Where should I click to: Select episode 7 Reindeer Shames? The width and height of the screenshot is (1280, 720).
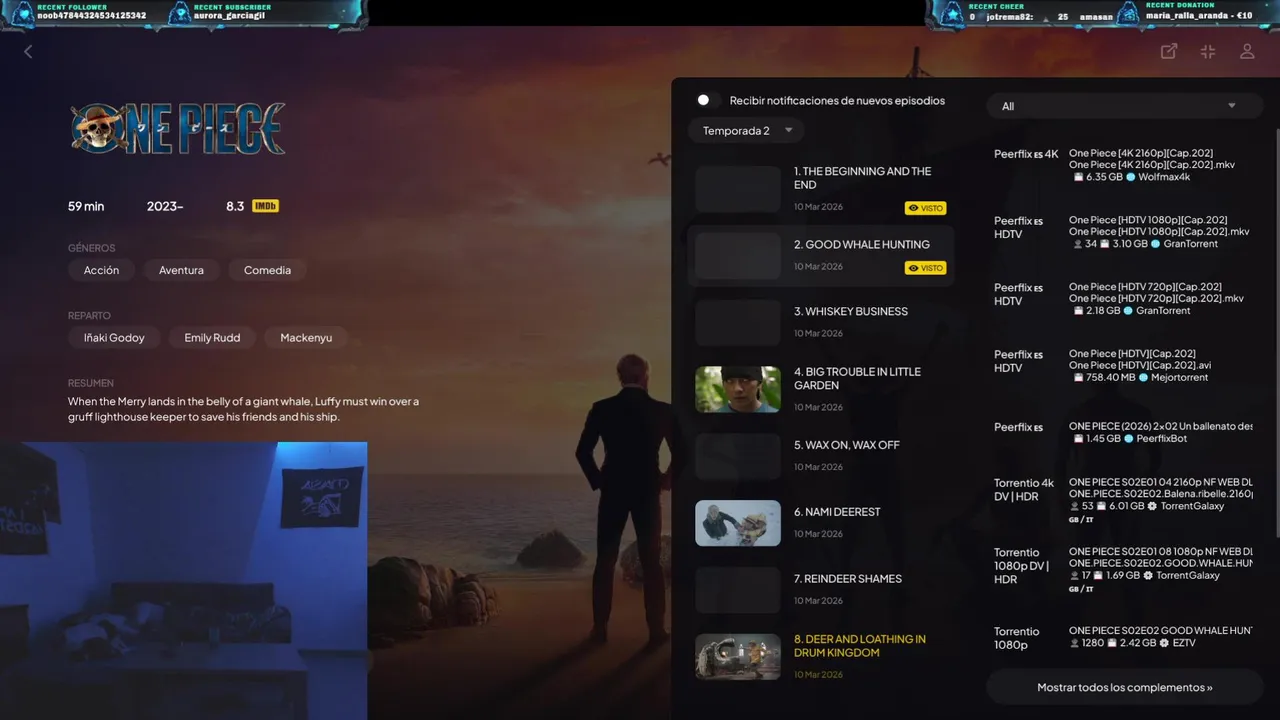(820, 590)
